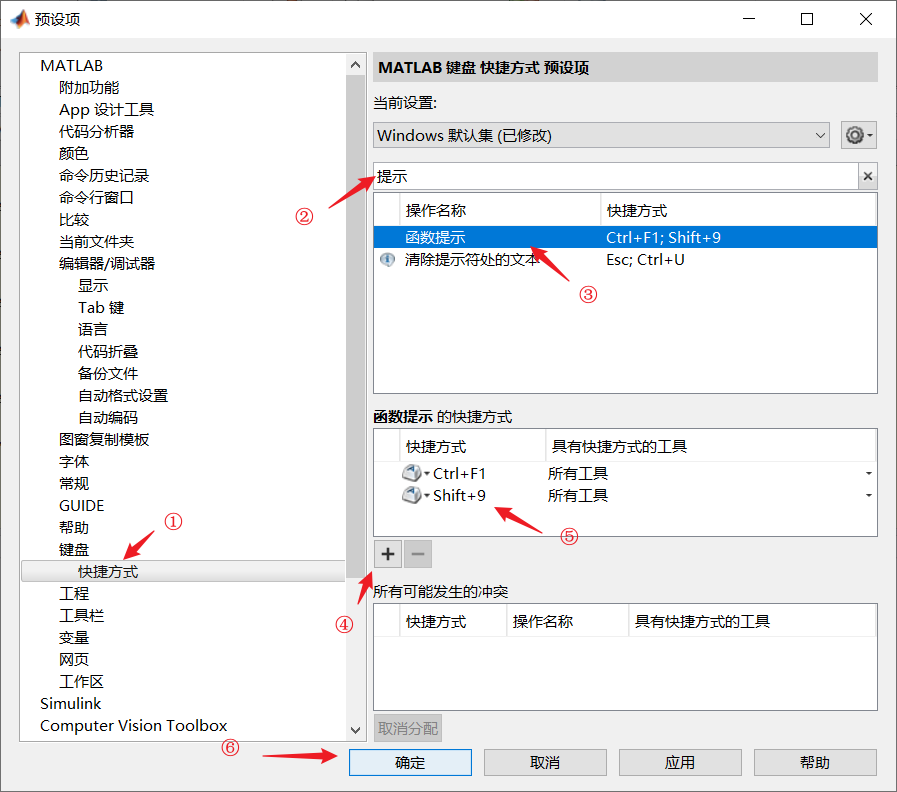Select the 清除提示符处的文本 action row

click(x=625, y=260)
